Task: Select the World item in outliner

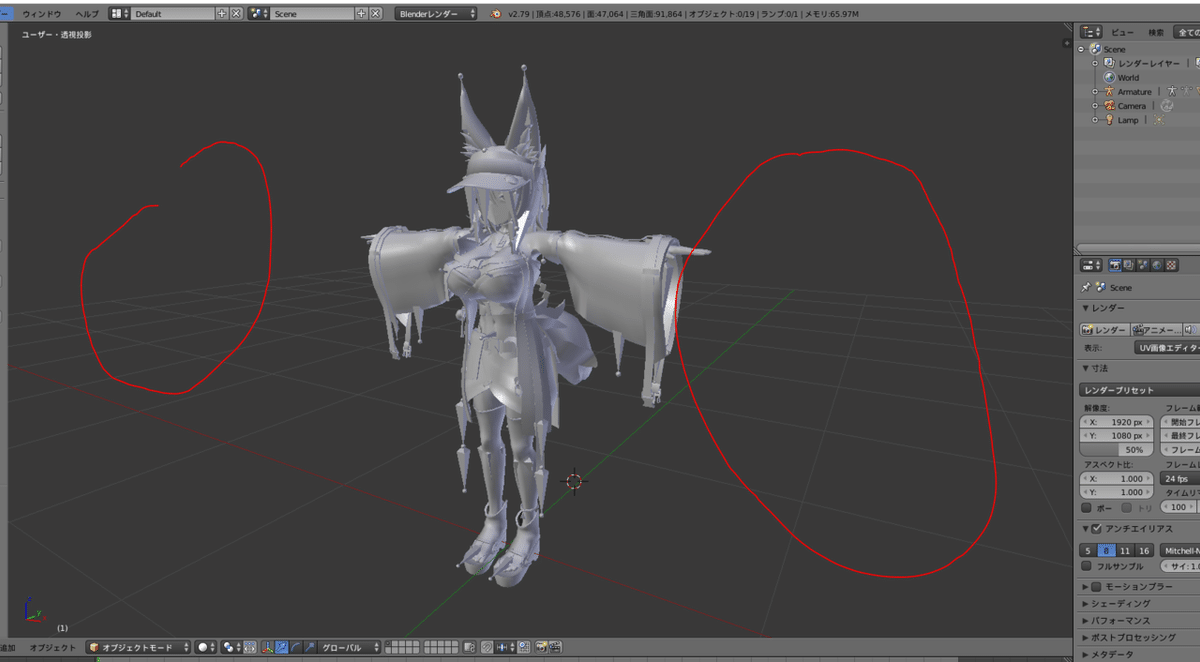Action: (1128, 77)
